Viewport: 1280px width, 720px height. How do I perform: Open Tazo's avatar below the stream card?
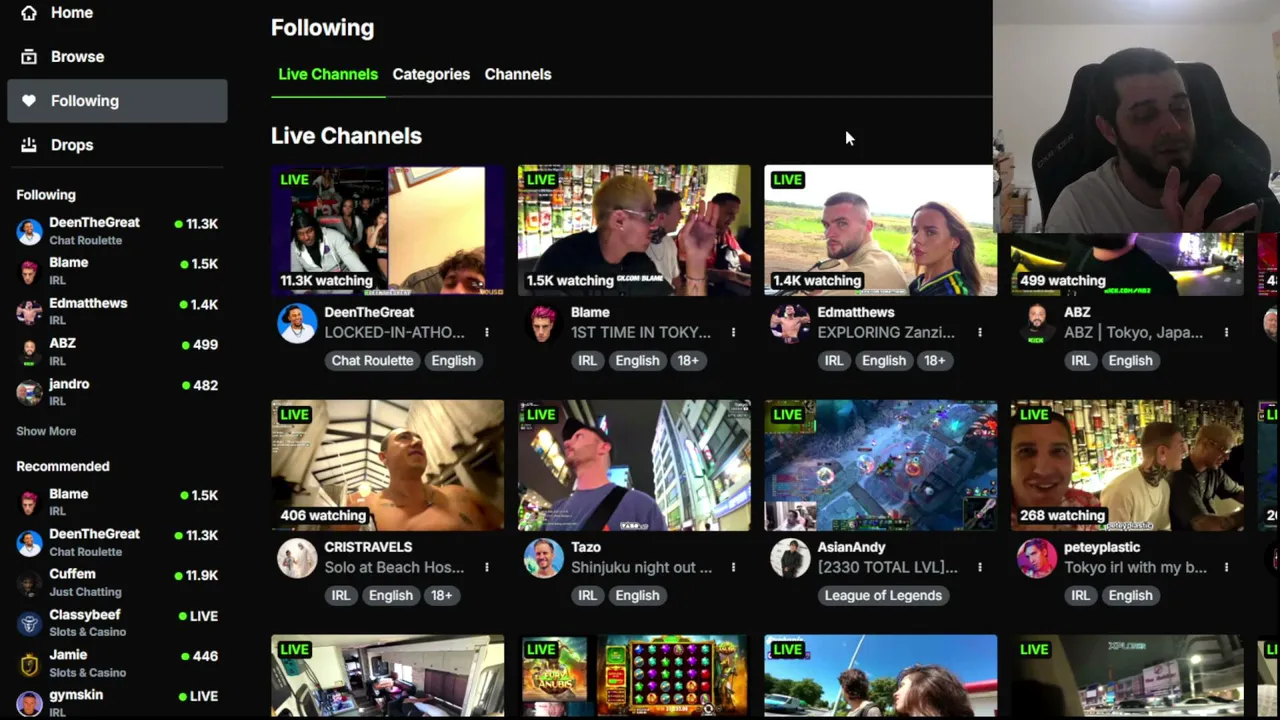point(543,559)
